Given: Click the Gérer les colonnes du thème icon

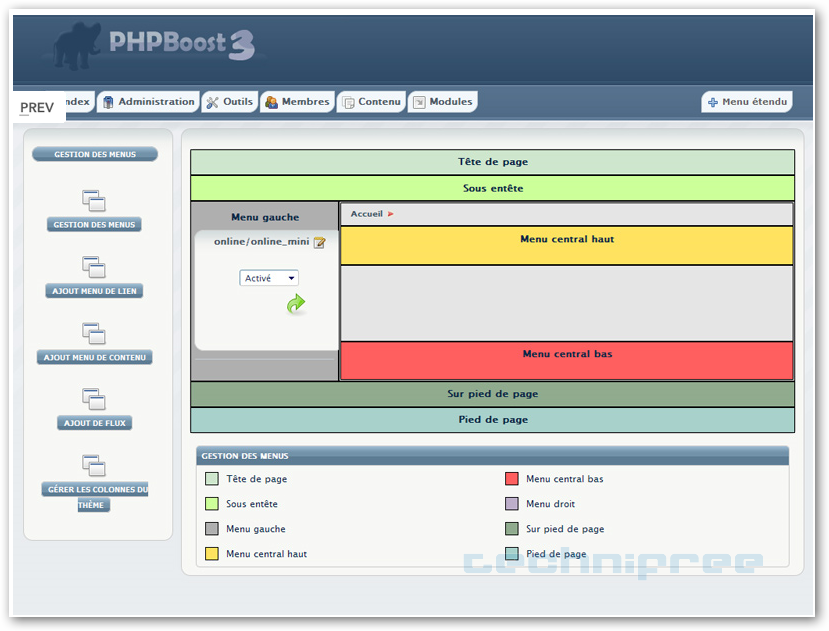Looking at the screenshot, I should pos(94,465).
